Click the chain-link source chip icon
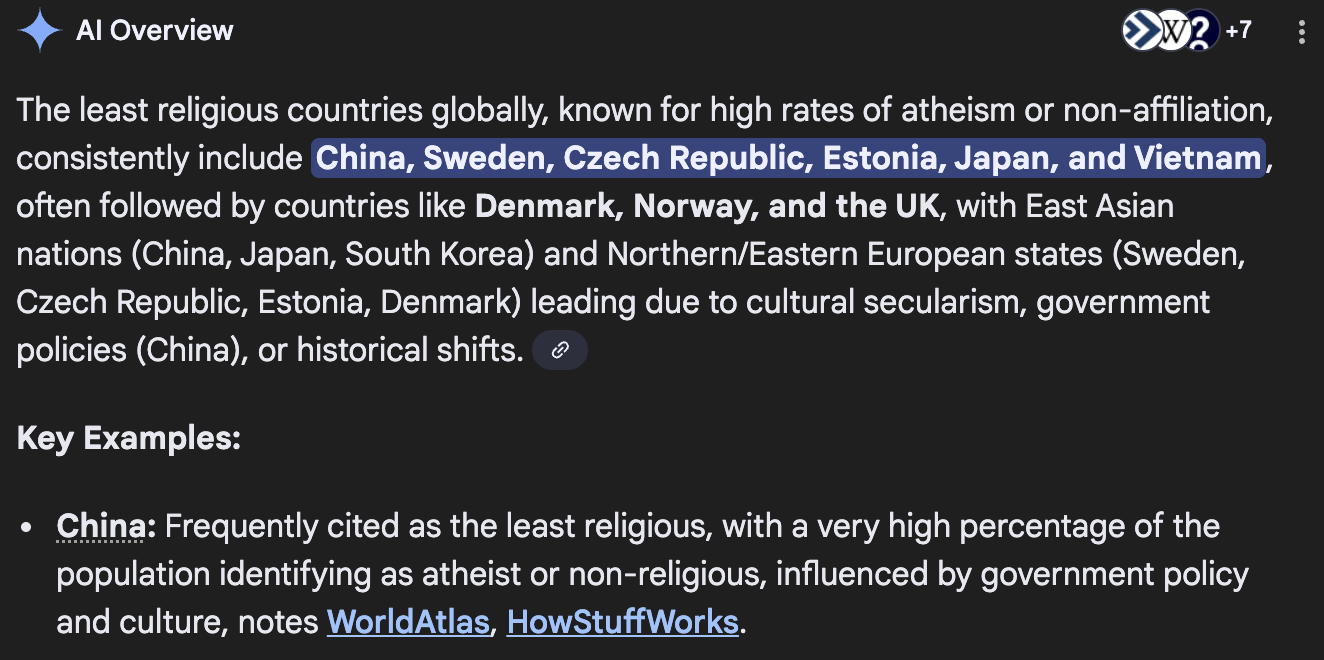 tap(560, 350)
